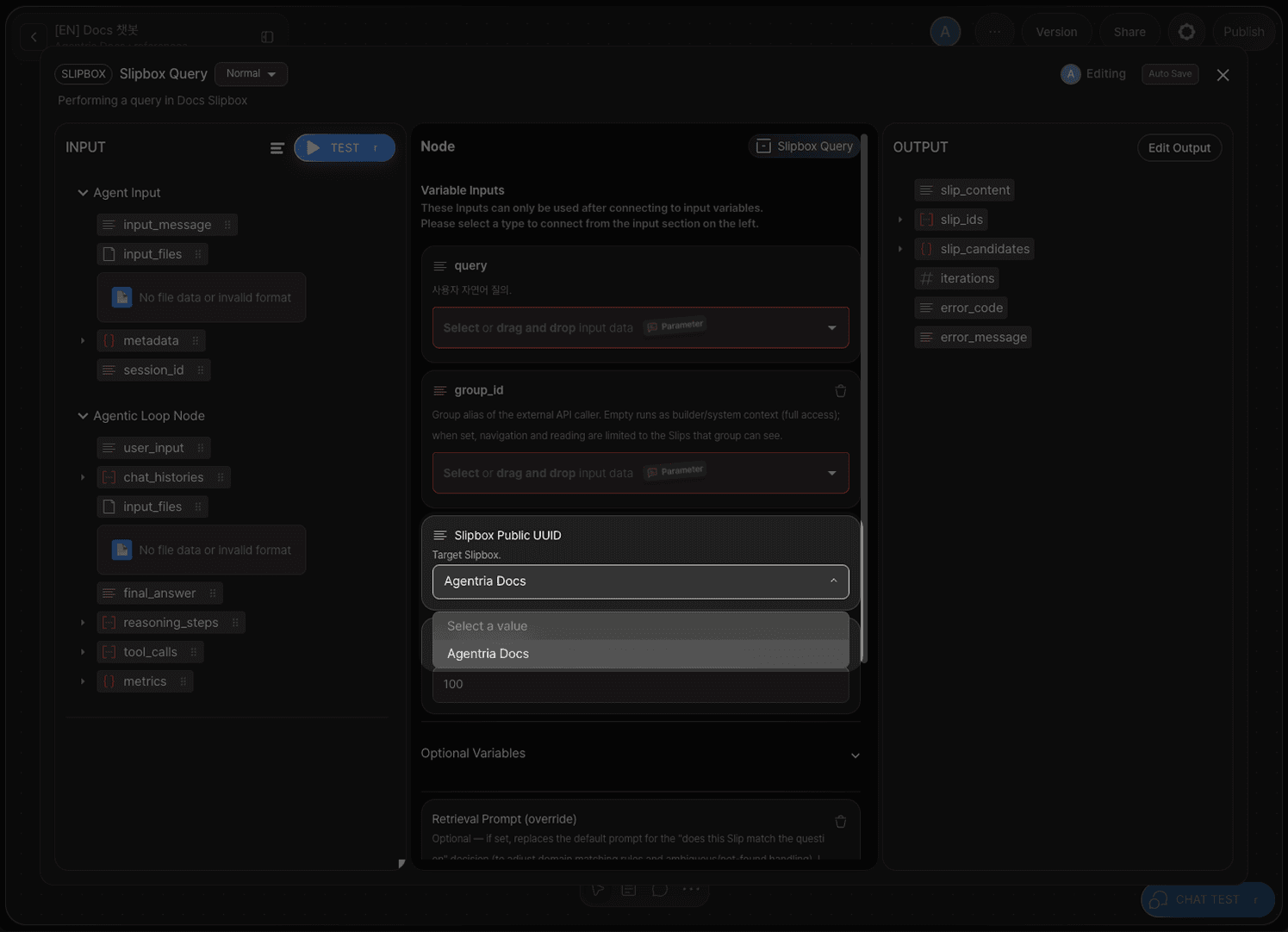Click the input field showing 100
This screenshot has height=932, width=1288.
tap(640, 685)
